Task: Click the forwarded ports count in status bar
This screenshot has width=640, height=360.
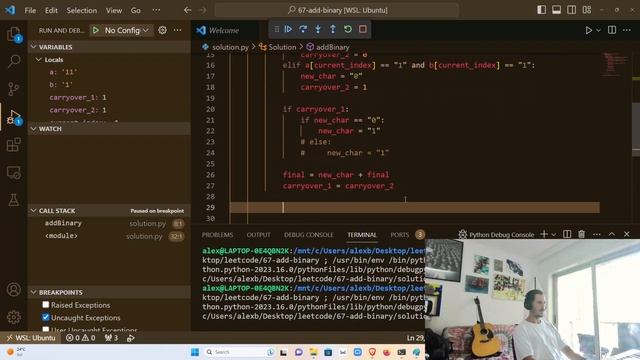Action: pos(111,338)
